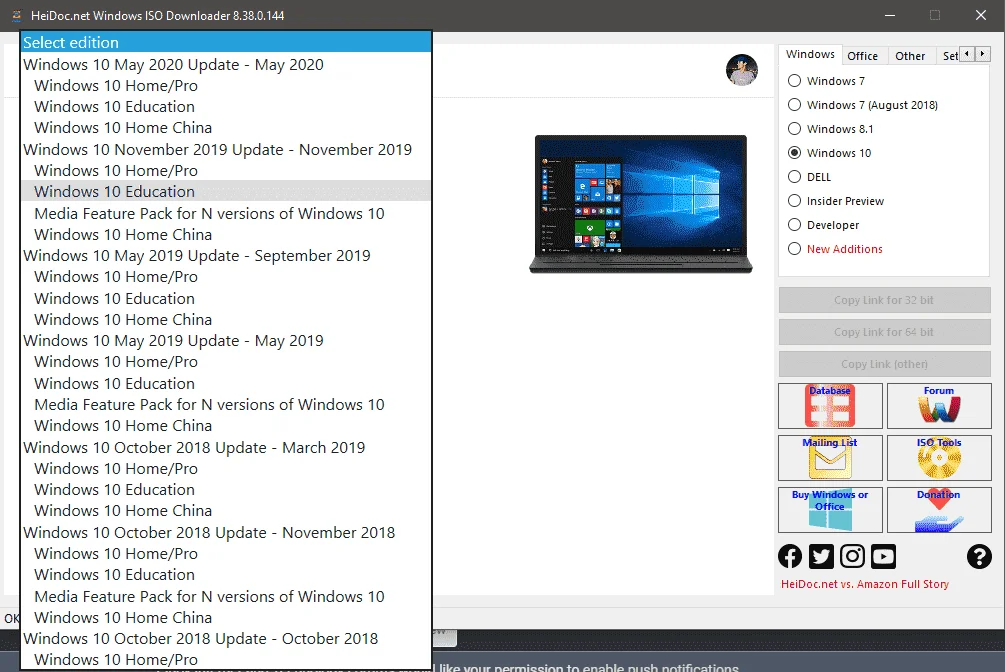This screenshot has height=672, width=1005.
Task: Open the YouTube channel icon
Action: (x=883, y=556)
